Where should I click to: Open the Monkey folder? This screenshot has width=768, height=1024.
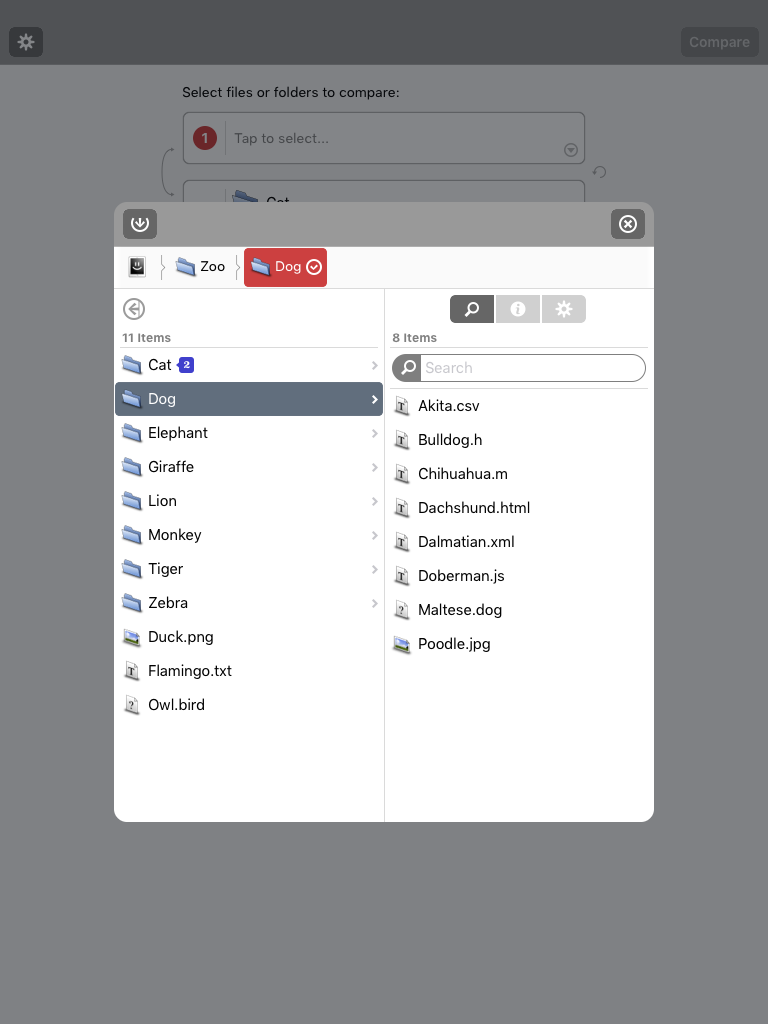[x=249, y=535]
